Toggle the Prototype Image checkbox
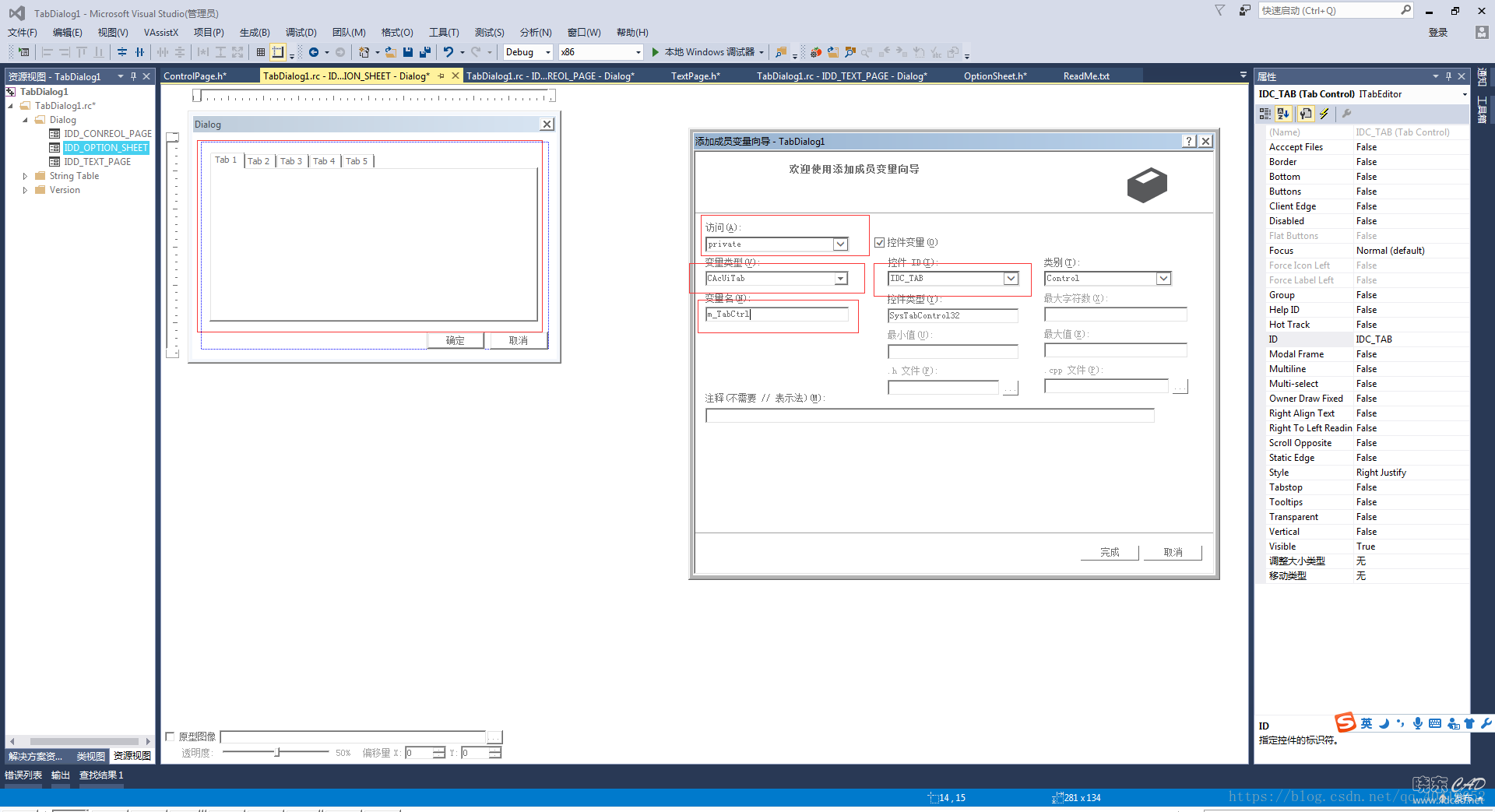Image resolution: width=1495 pixels, height=812 pixels. click(170, 736)
